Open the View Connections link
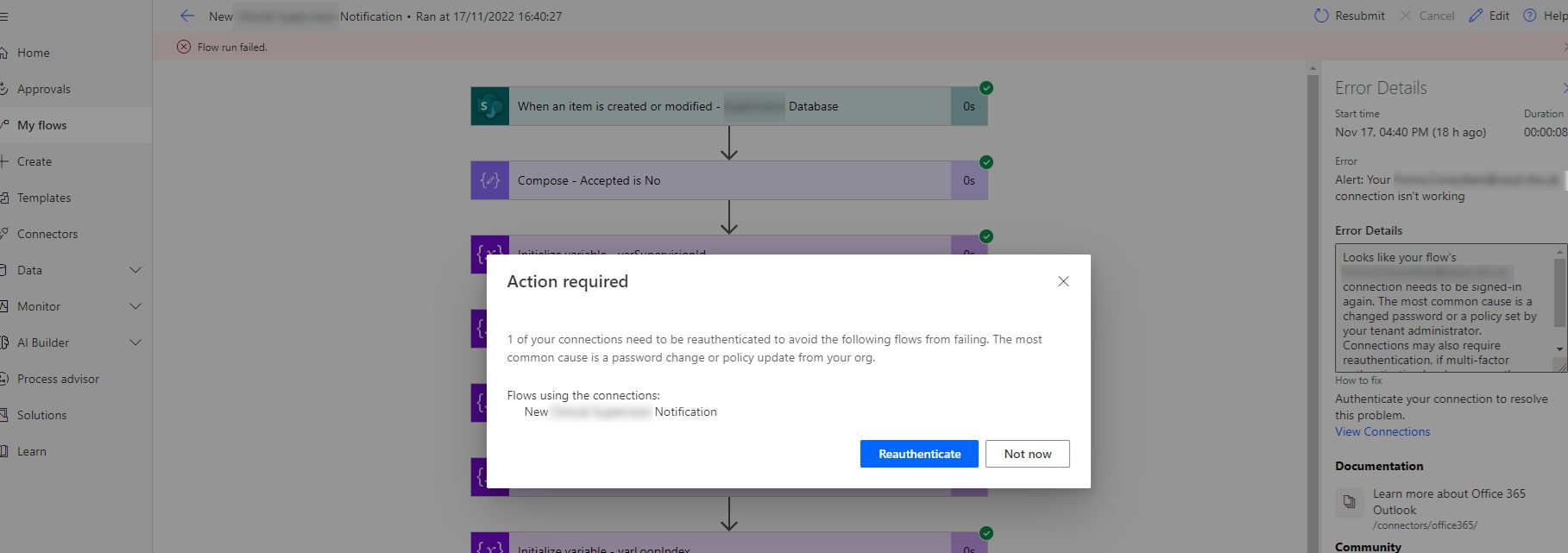This screenshot has width=1568, height=553. [1382, 431]
